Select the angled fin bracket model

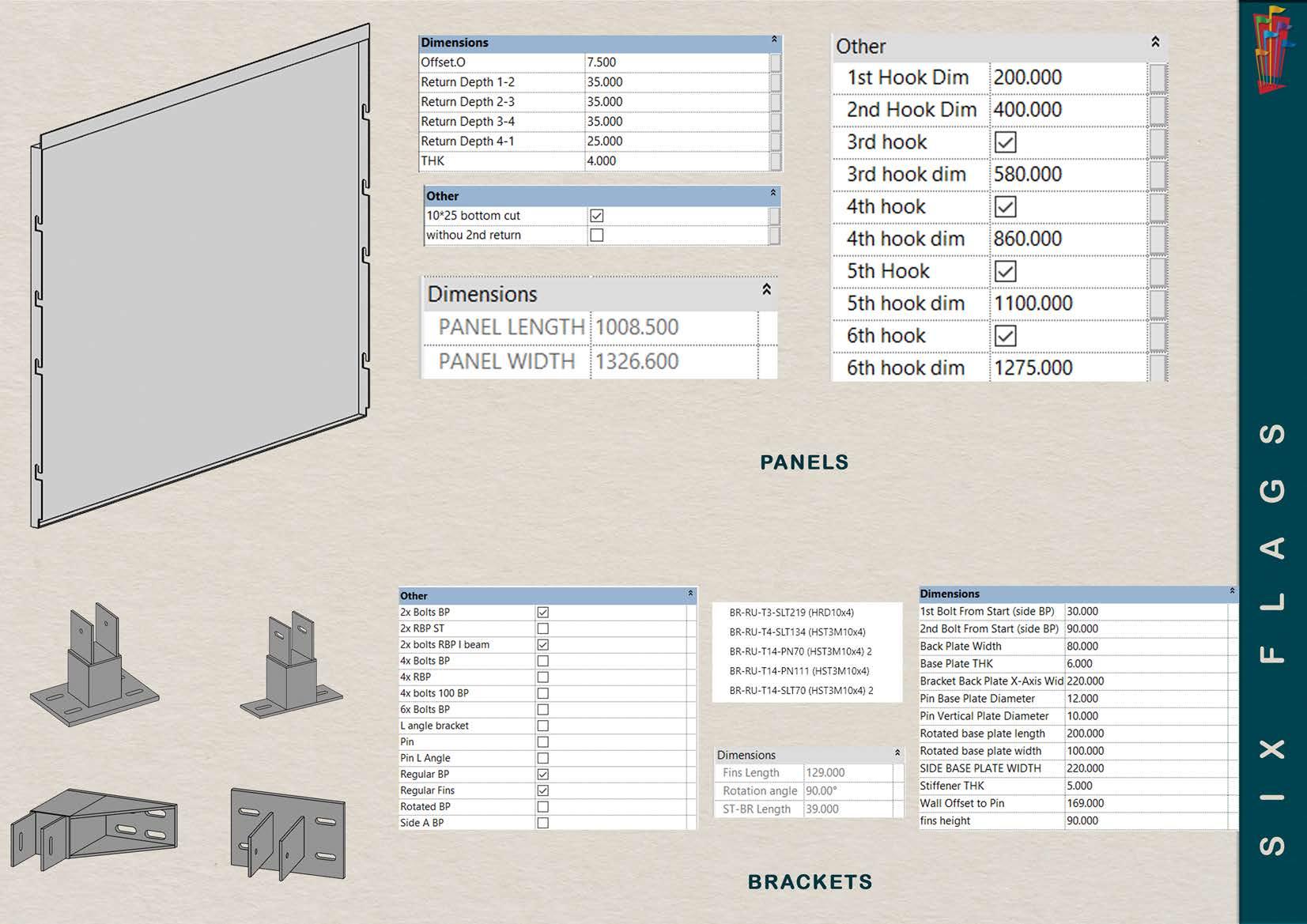point(94,828)
